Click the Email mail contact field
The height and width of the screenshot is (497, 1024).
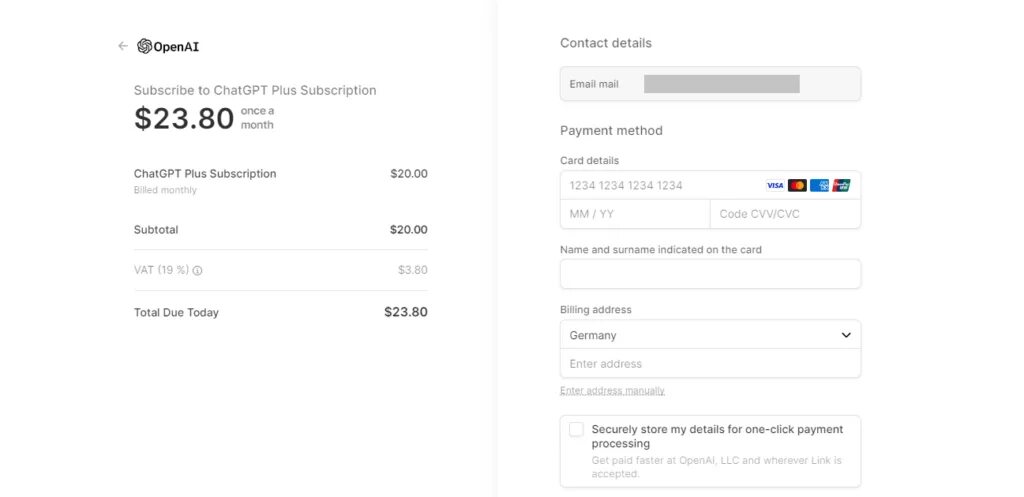click(710, 84)
